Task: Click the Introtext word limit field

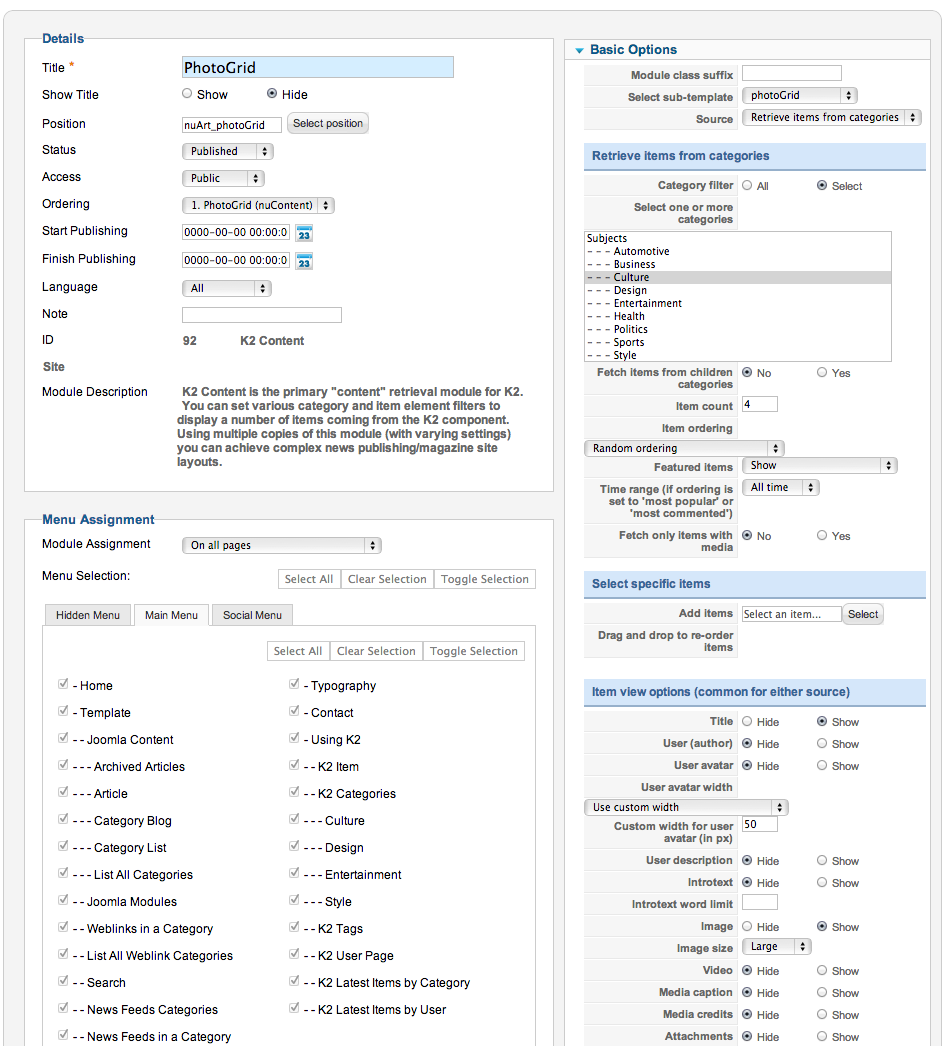Action: click(x=760, y=903)
